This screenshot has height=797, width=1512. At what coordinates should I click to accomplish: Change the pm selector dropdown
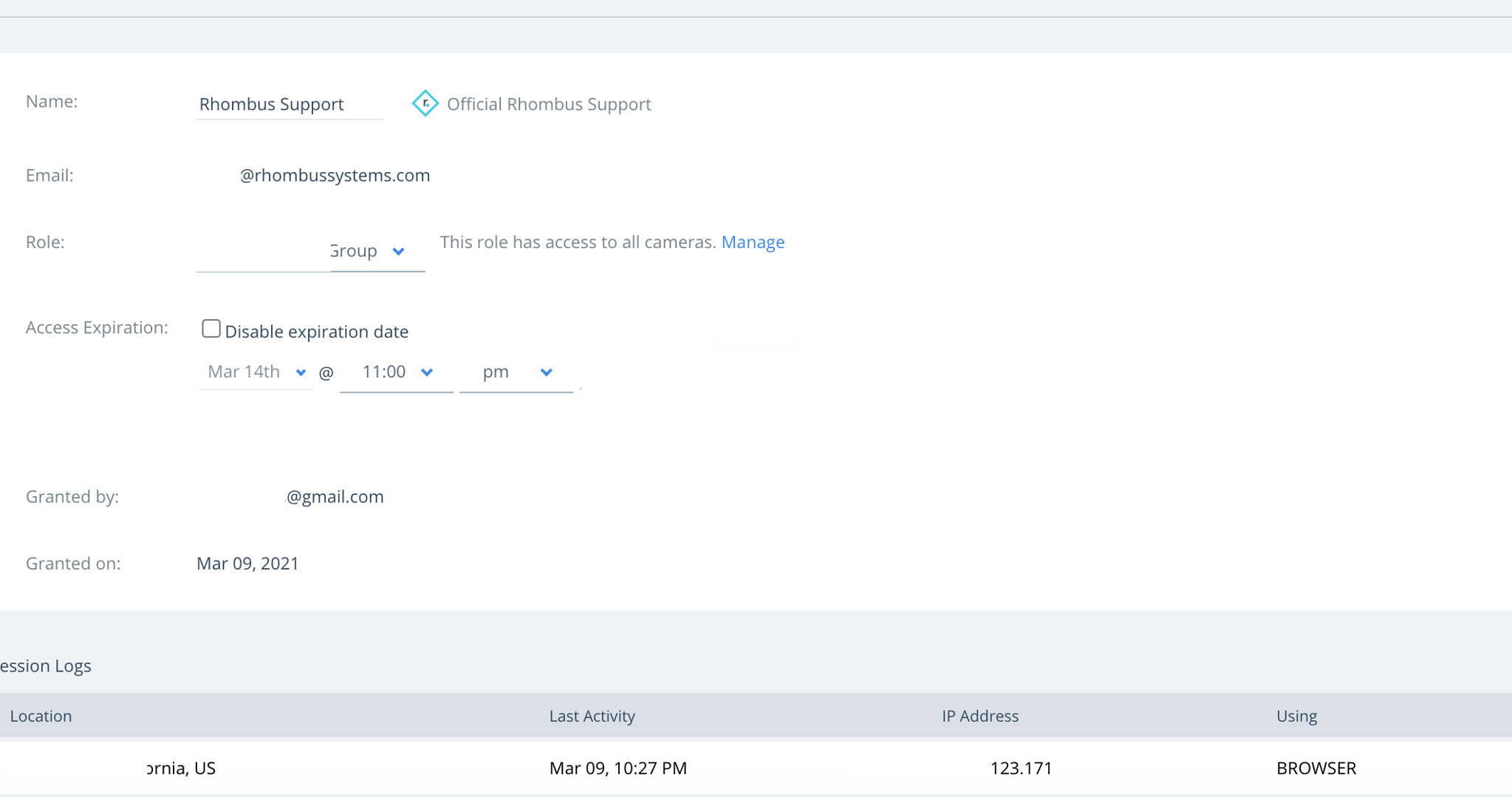tap(516, 372)
